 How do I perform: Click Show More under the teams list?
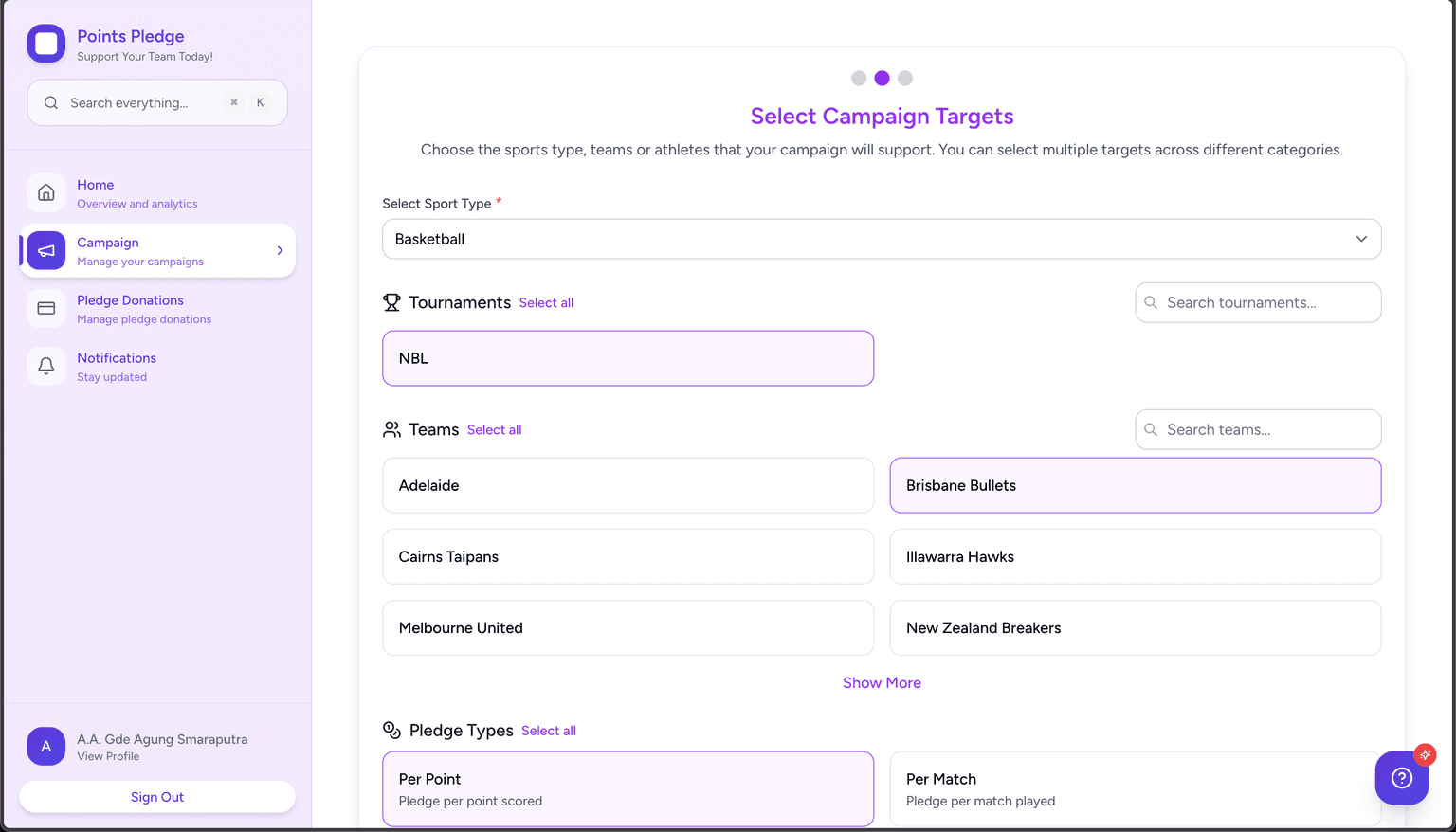[882, 682]
